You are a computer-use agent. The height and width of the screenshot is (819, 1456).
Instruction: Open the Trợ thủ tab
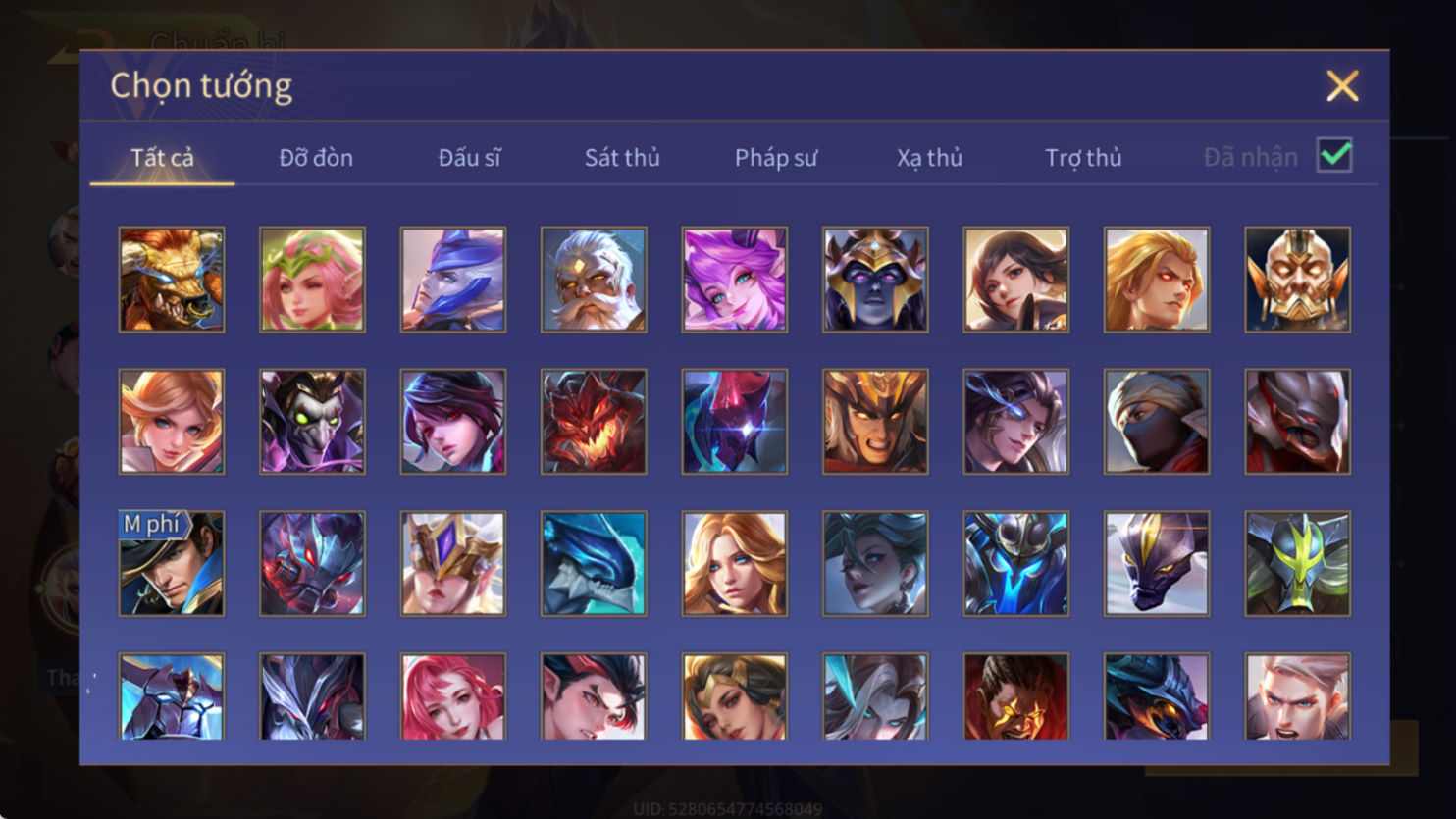coord(1083,157)
